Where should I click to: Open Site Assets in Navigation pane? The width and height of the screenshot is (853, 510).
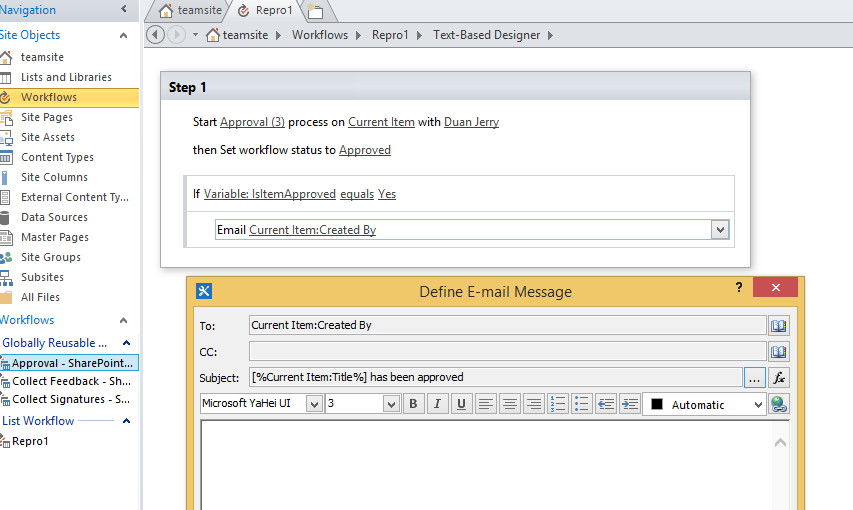48,137
